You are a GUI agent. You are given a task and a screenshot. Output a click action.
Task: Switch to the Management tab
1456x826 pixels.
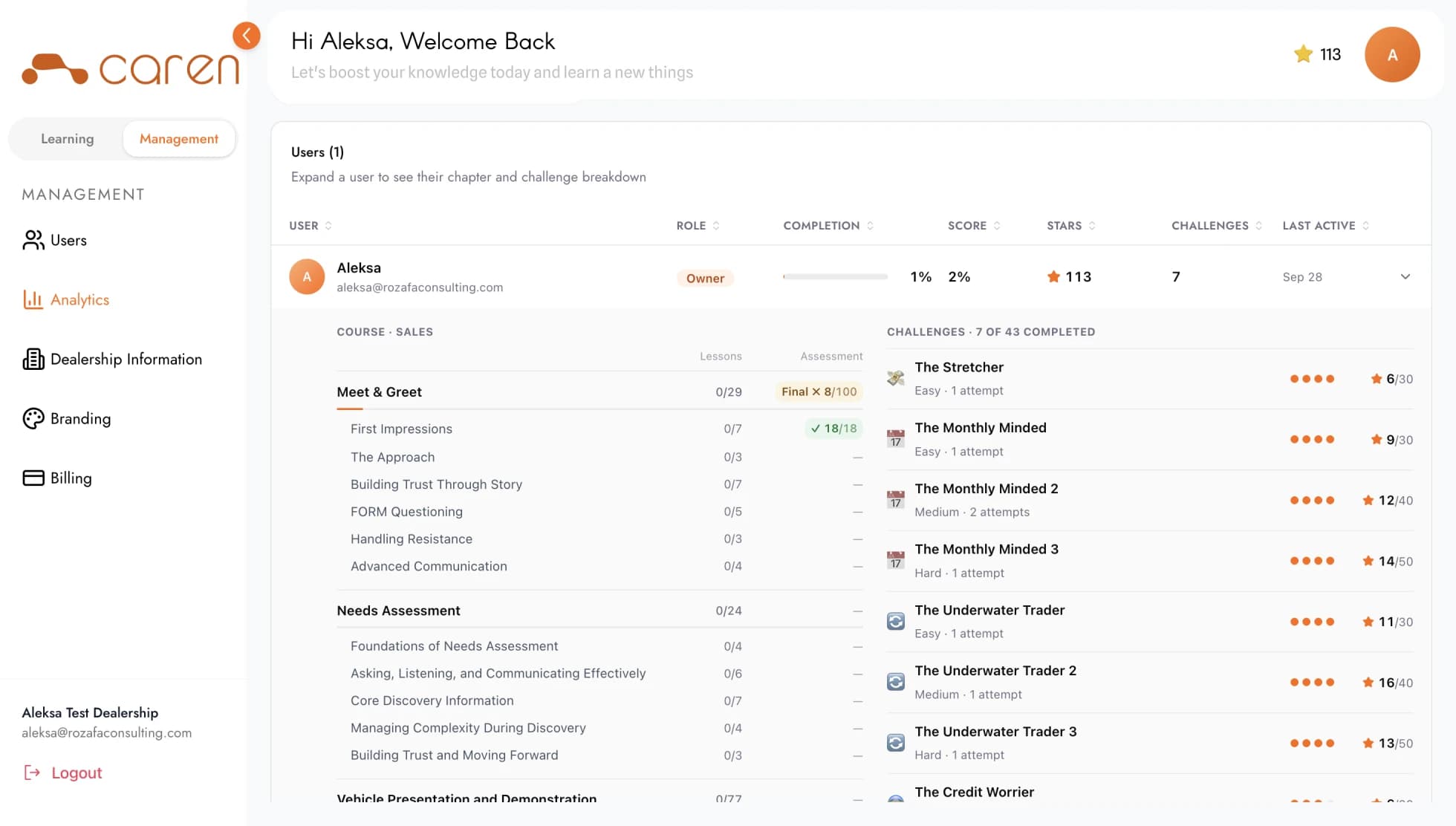[x=179, y=139]
